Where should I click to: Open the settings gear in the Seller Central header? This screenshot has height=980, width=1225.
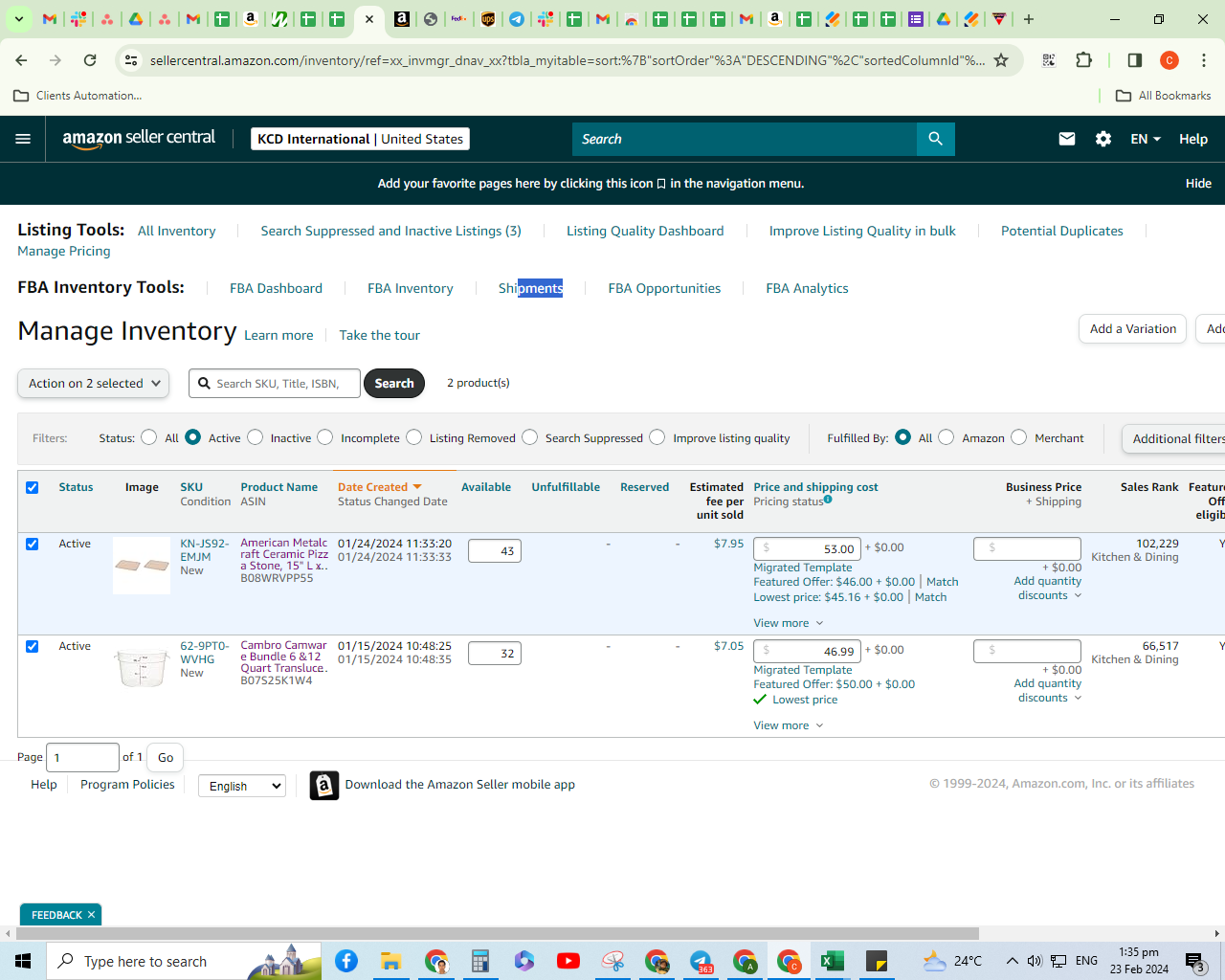click(x=1103, y=139)
